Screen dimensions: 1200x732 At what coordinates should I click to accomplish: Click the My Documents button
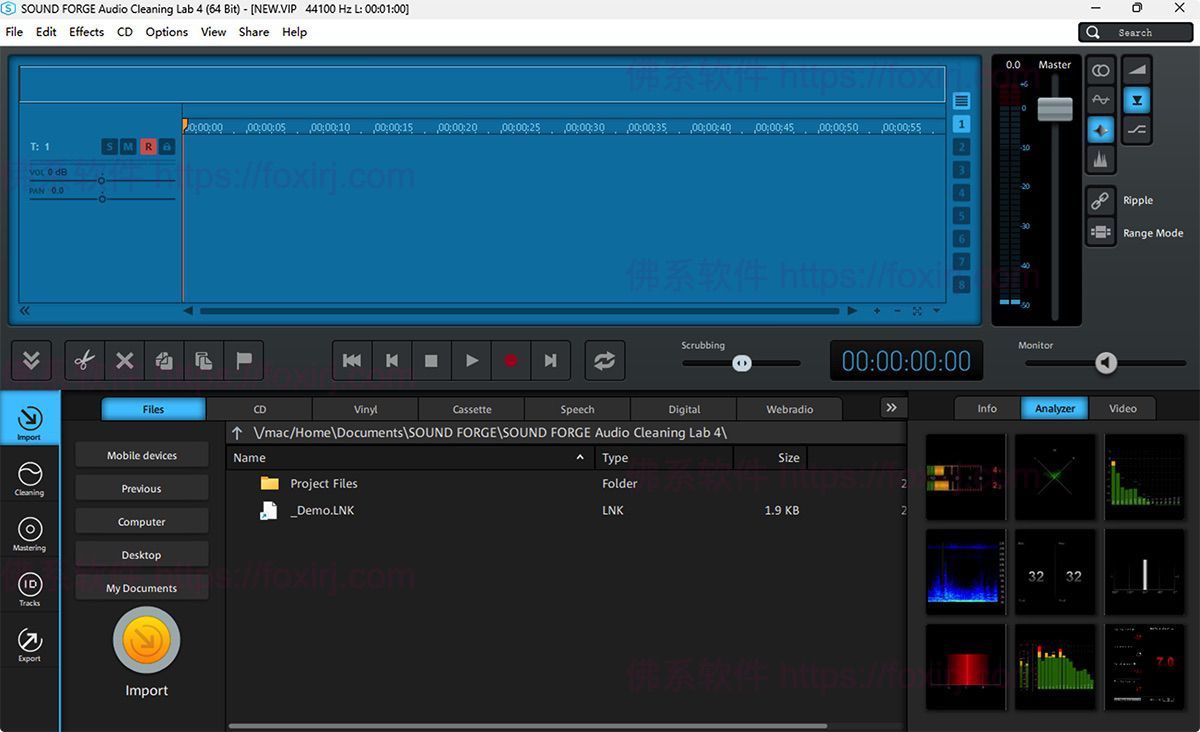(141, 588)
